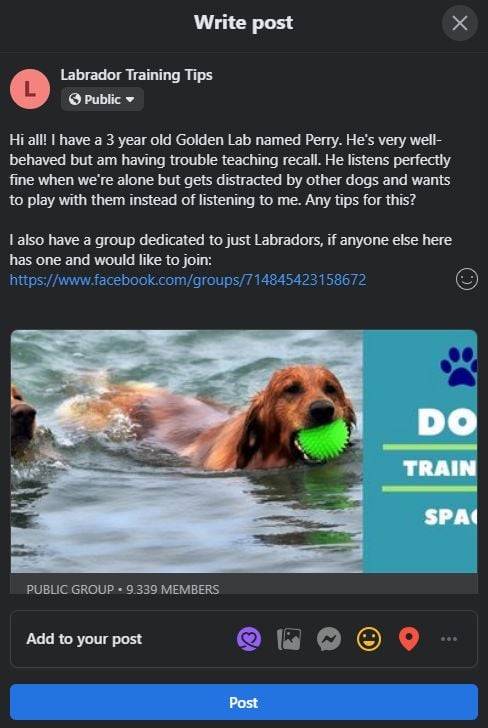
Task: Click the Messenger icon in Add to your post
Action: [329, 639]
